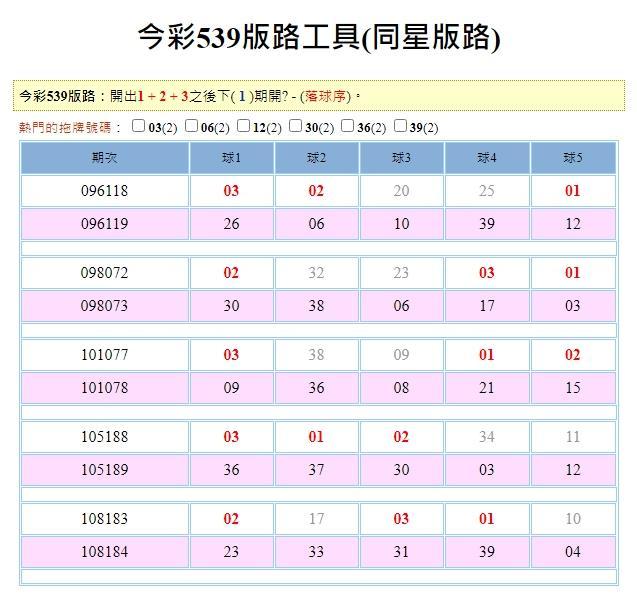Click ball4 value 21 in row 101078

(487, 388)
